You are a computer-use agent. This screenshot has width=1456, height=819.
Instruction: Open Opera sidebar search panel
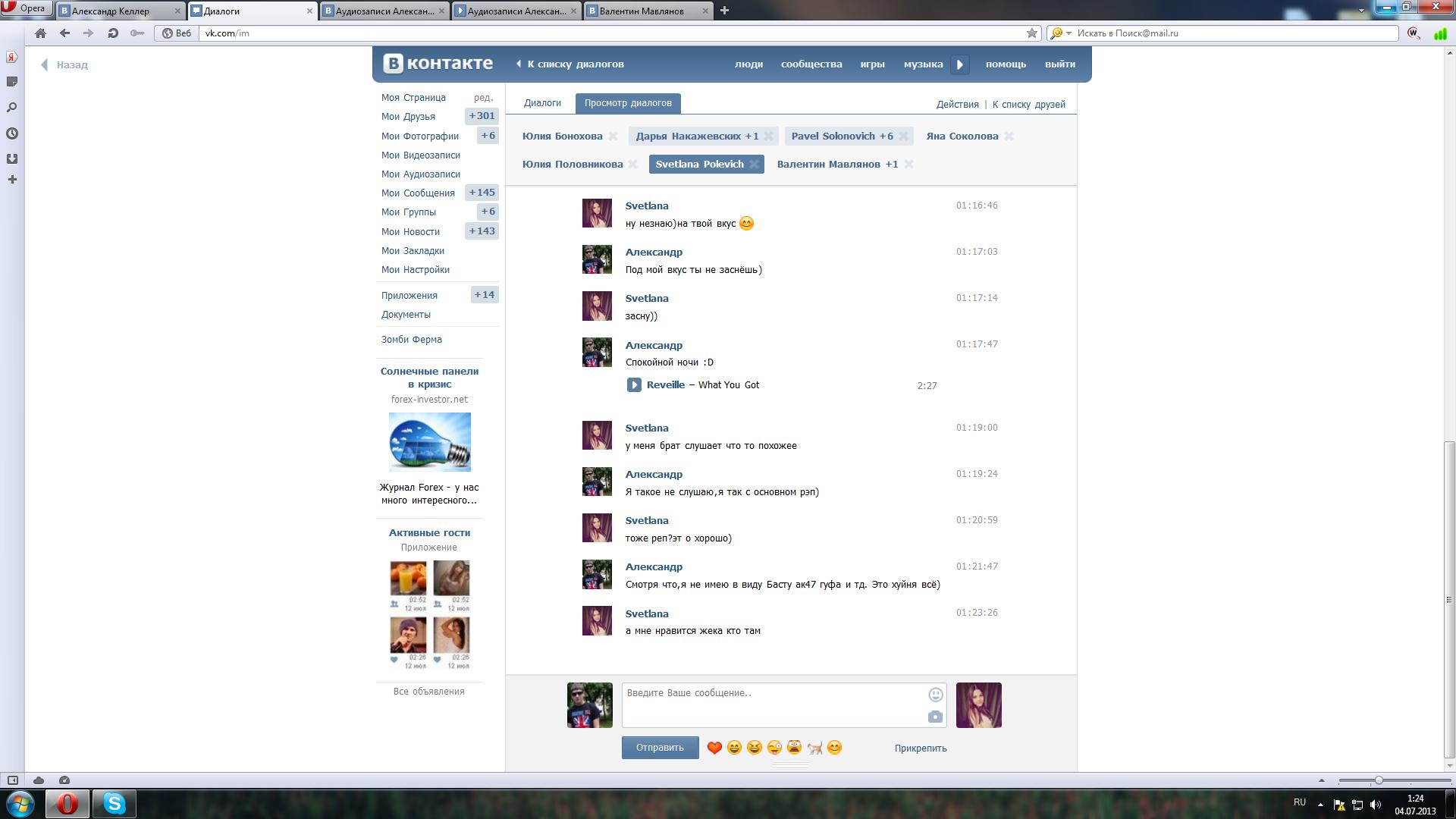[x=12, y=108]
